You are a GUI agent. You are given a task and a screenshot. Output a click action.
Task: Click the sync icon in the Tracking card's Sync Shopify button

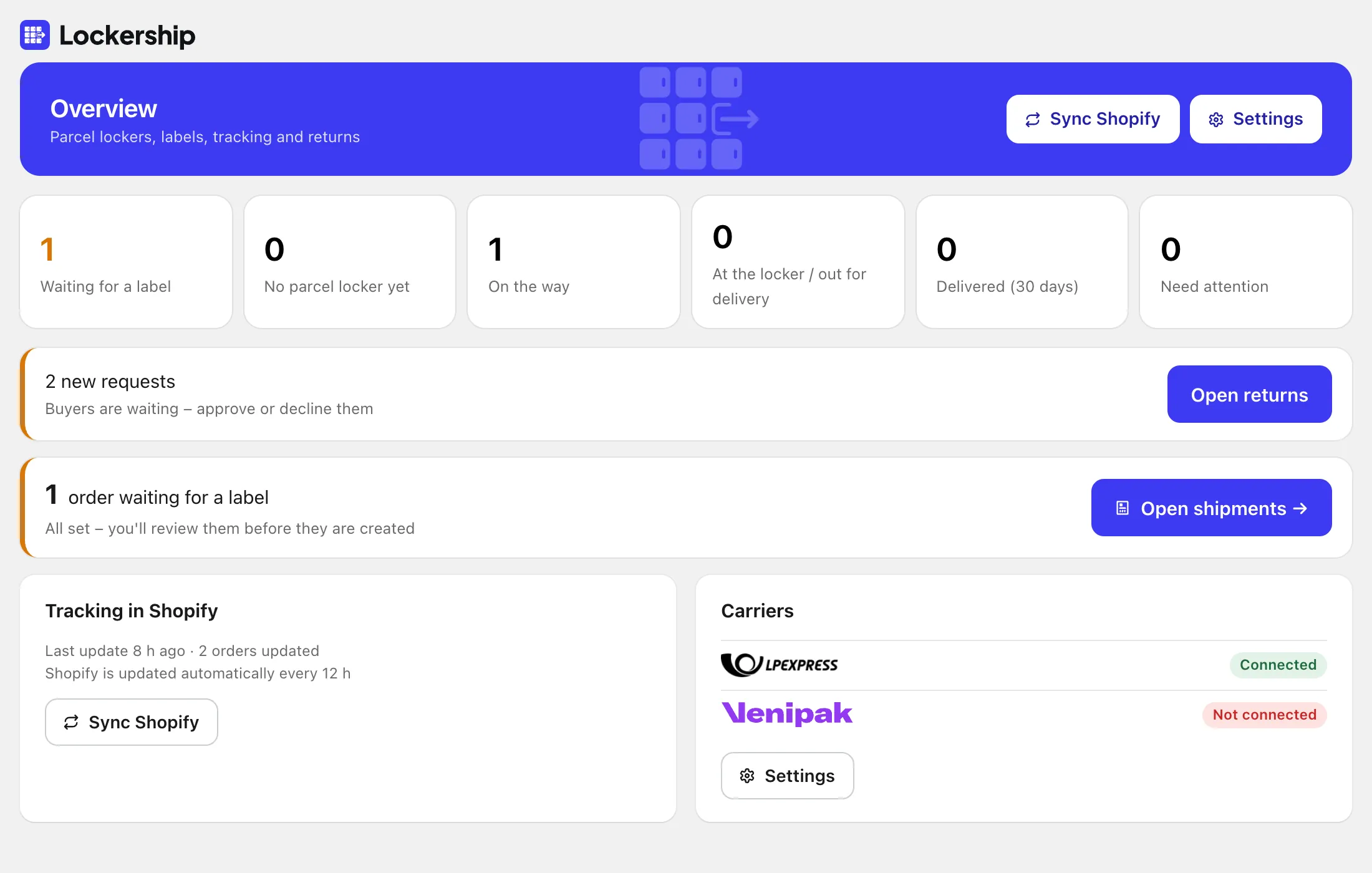71,722
